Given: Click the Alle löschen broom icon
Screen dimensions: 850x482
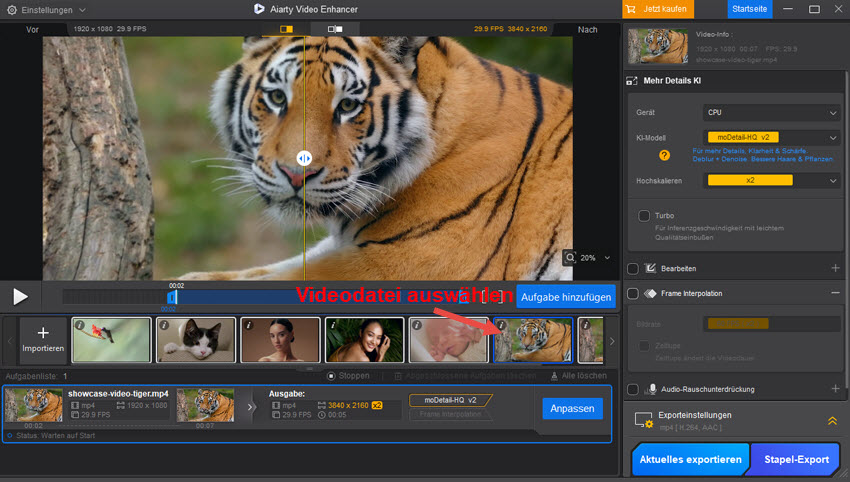Looking at the screenshot, I should coord(554,376).
